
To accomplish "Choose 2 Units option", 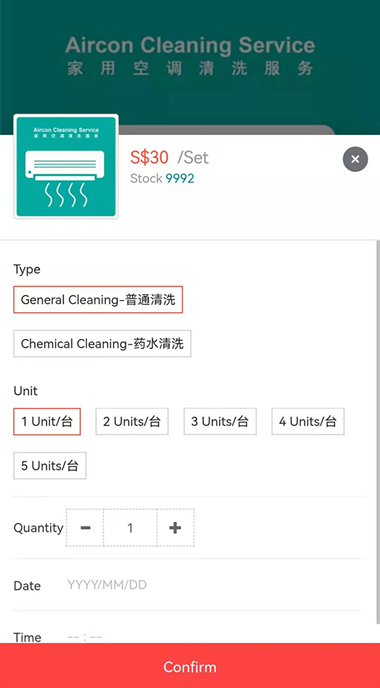I will (x=132, y=422).
